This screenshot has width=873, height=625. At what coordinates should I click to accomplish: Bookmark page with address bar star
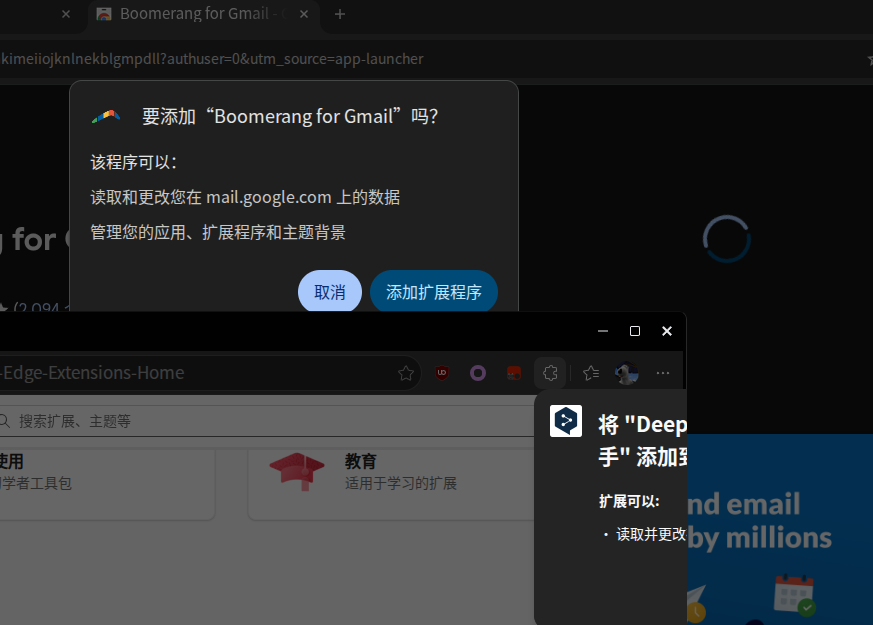406,373
